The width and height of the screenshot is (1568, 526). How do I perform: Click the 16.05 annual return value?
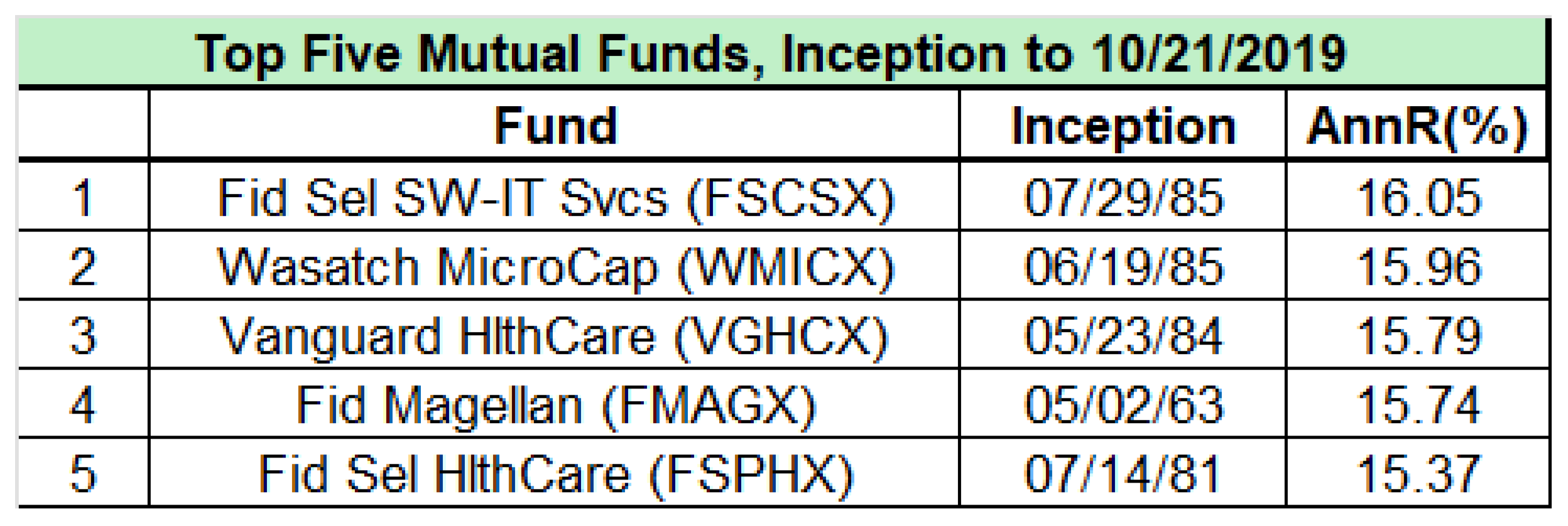point(1418,198)
